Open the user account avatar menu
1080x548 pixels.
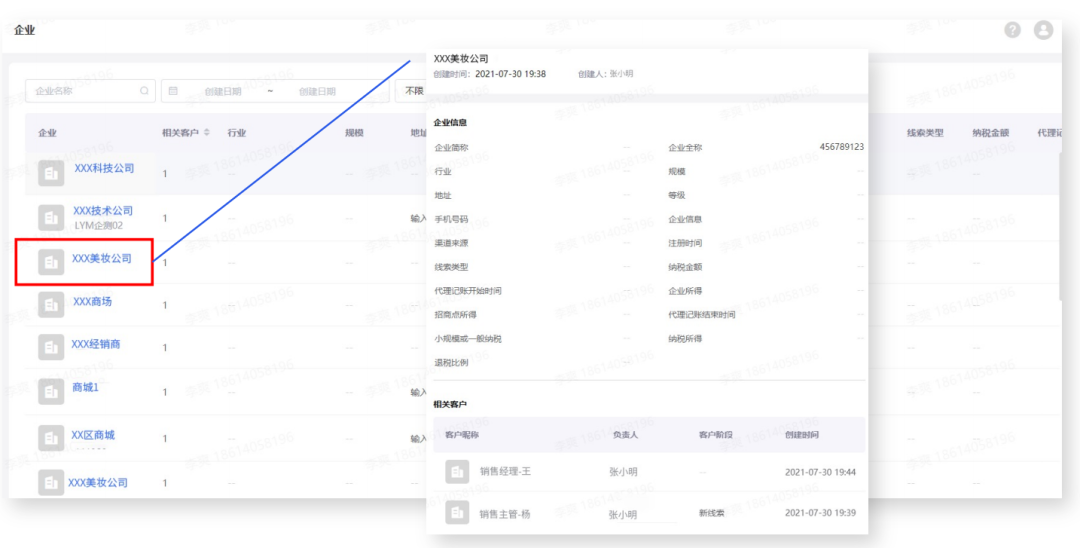(x=1043, y=30)
